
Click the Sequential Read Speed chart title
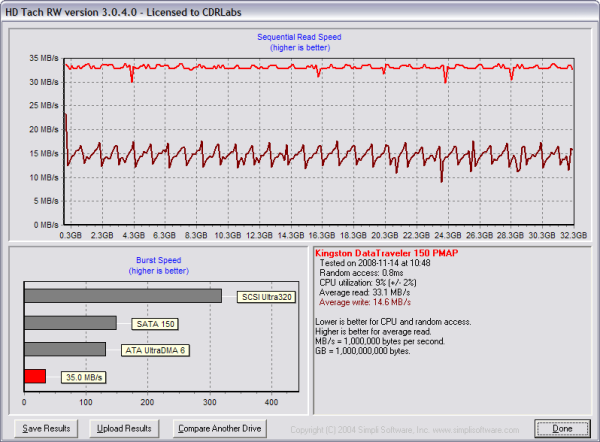[301, 36]
